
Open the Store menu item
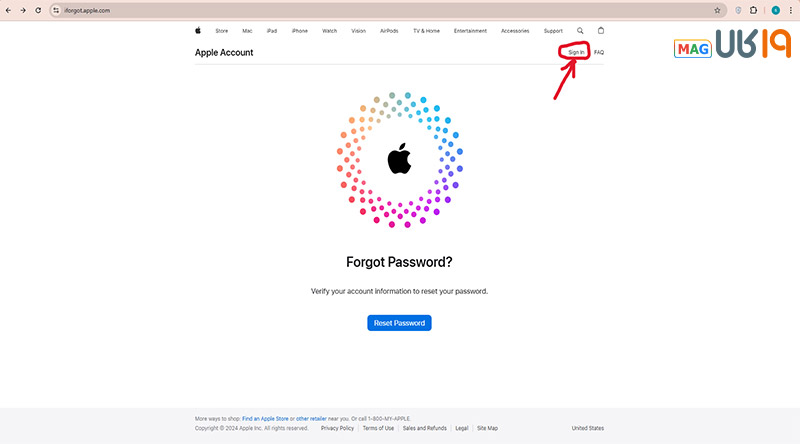221,31
